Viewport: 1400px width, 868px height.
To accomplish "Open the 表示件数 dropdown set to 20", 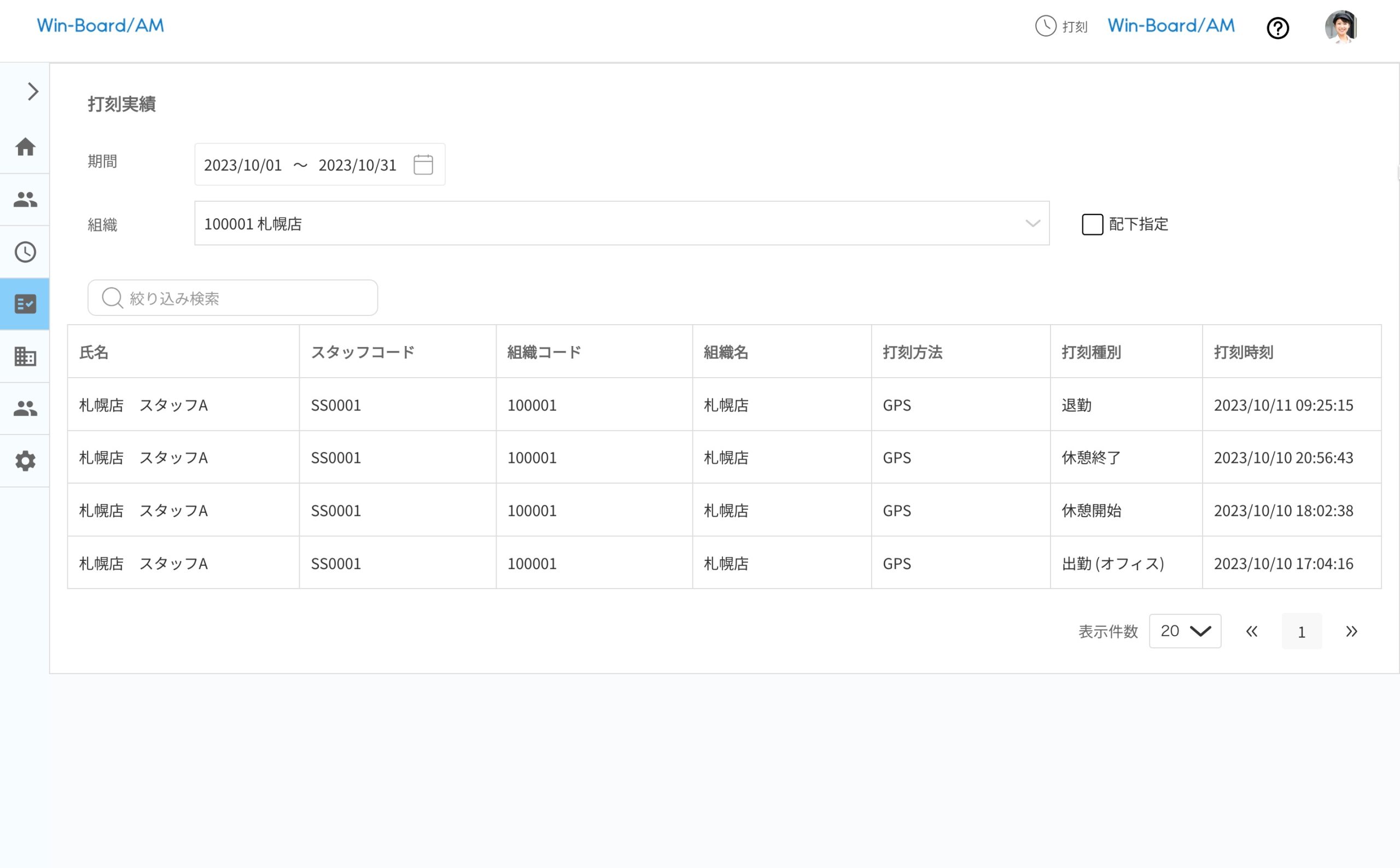I will pyautogui.click(x=1185, y=631).
